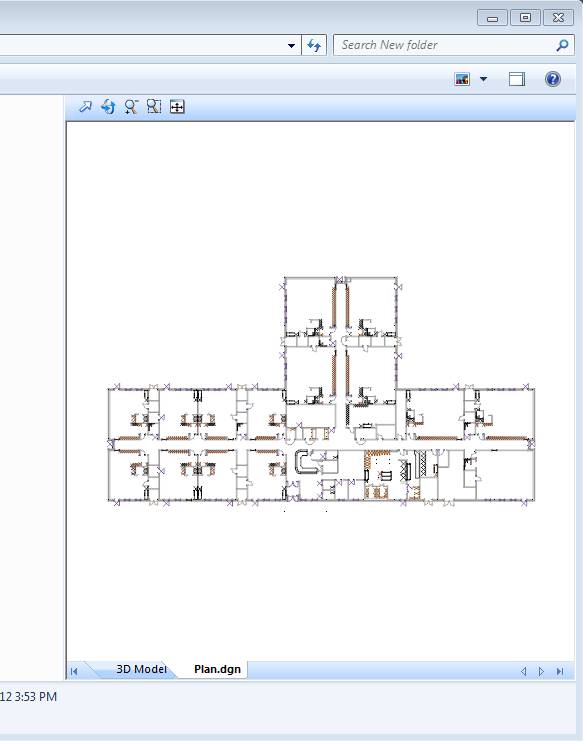The width and height of the screenshot is (583, 741).
Task: Close the Explorer window
Action: [x=558, y=18]
